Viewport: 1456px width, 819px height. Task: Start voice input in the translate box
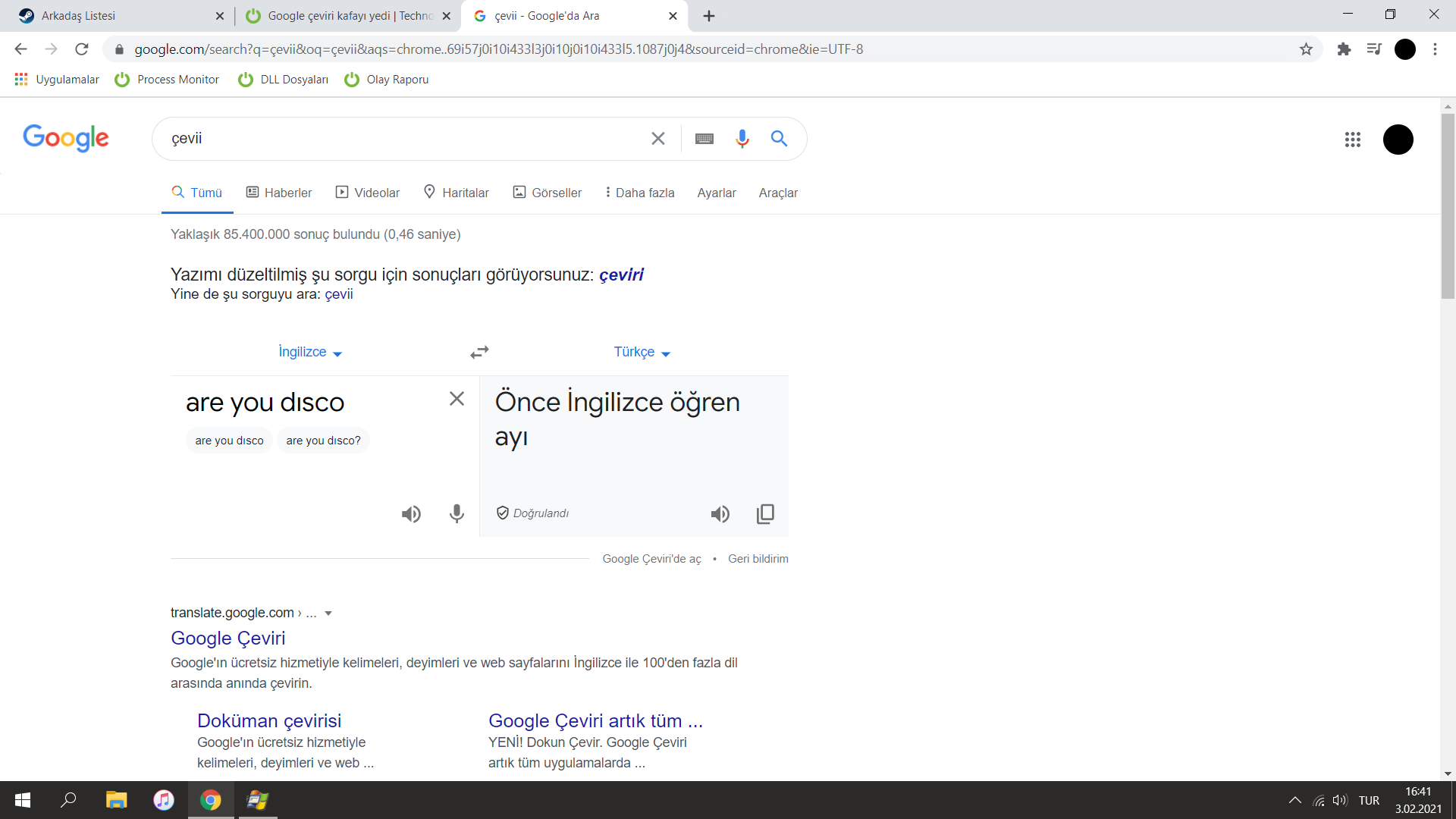click(x=457, y=514)
